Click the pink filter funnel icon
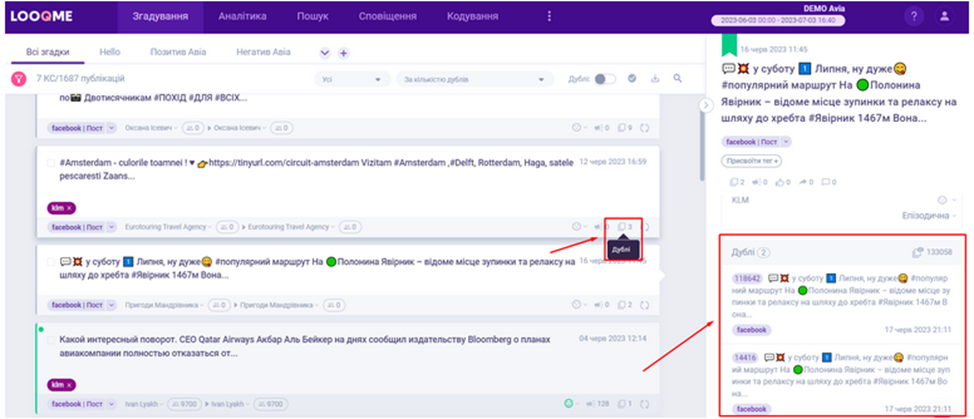The height and width of the screenshot is (419, 974). (19, 79)
